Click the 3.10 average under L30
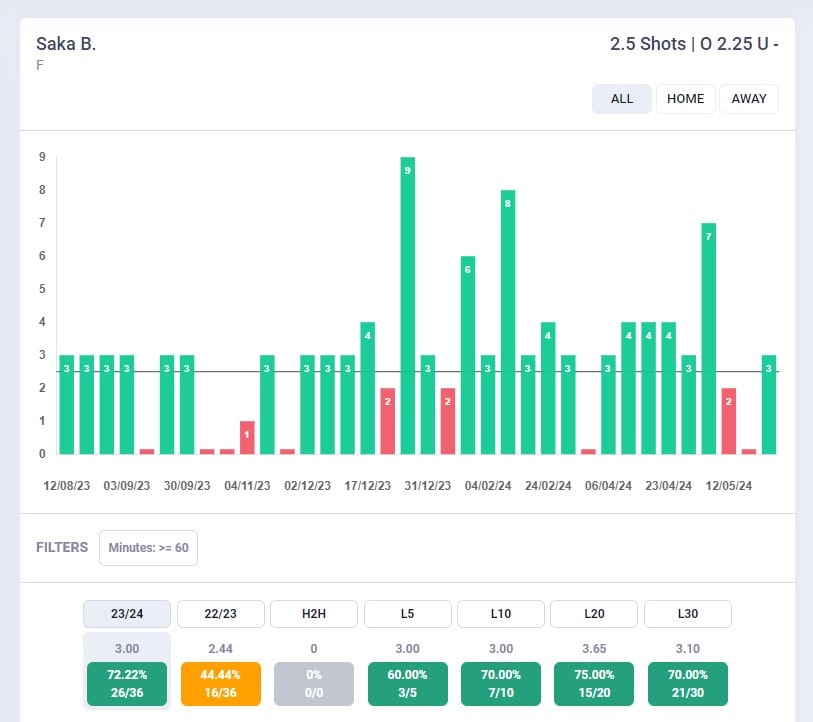This screenshot has height=722, width=813. click(688, 649)
